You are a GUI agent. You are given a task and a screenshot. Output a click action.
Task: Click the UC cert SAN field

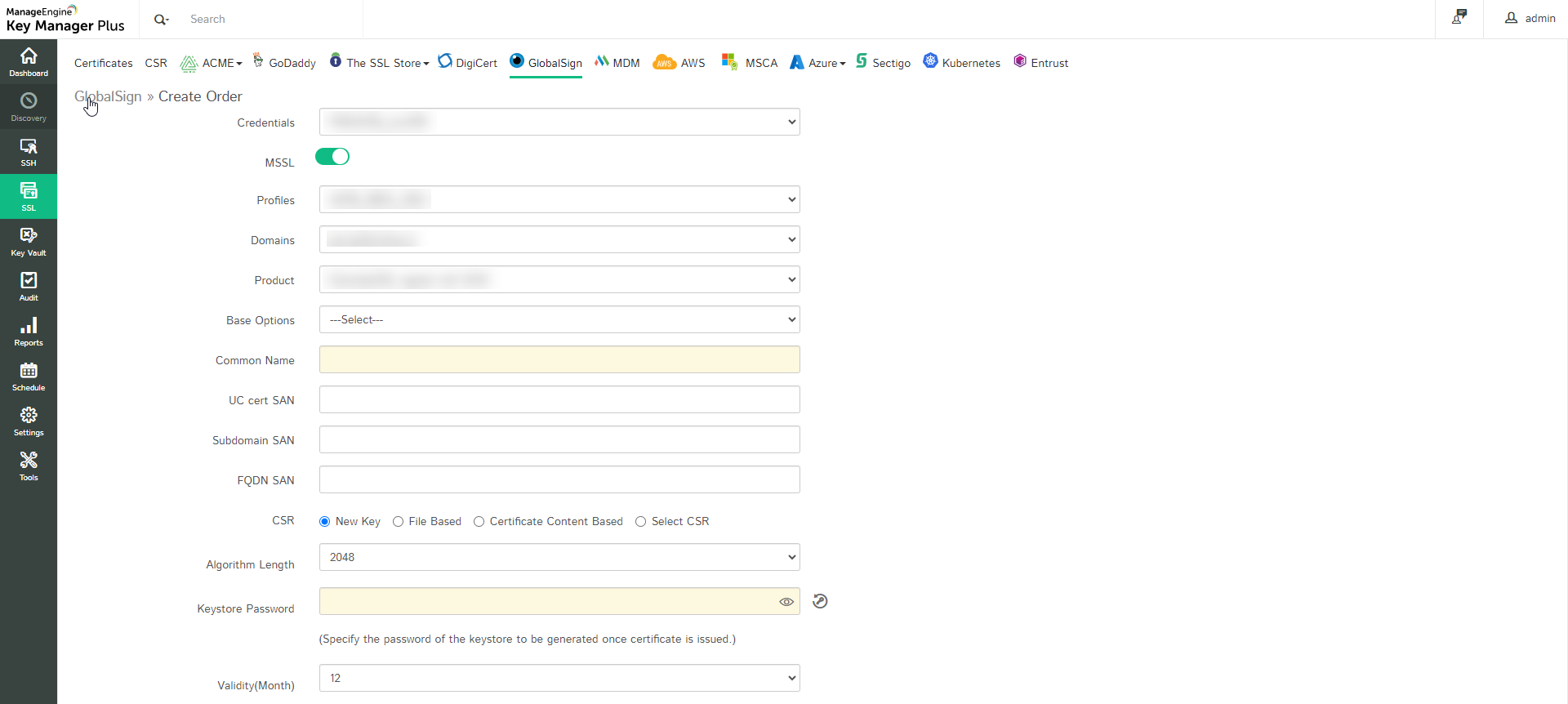[x=559, y=399]
